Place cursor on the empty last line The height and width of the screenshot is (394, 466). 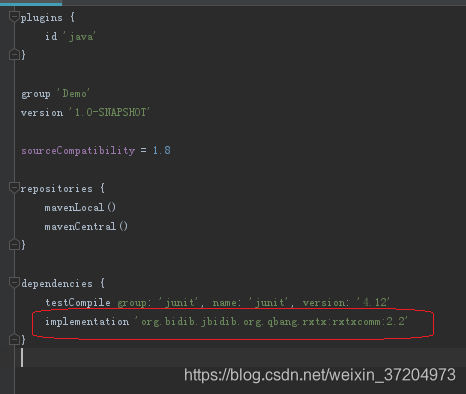[233, 358]
